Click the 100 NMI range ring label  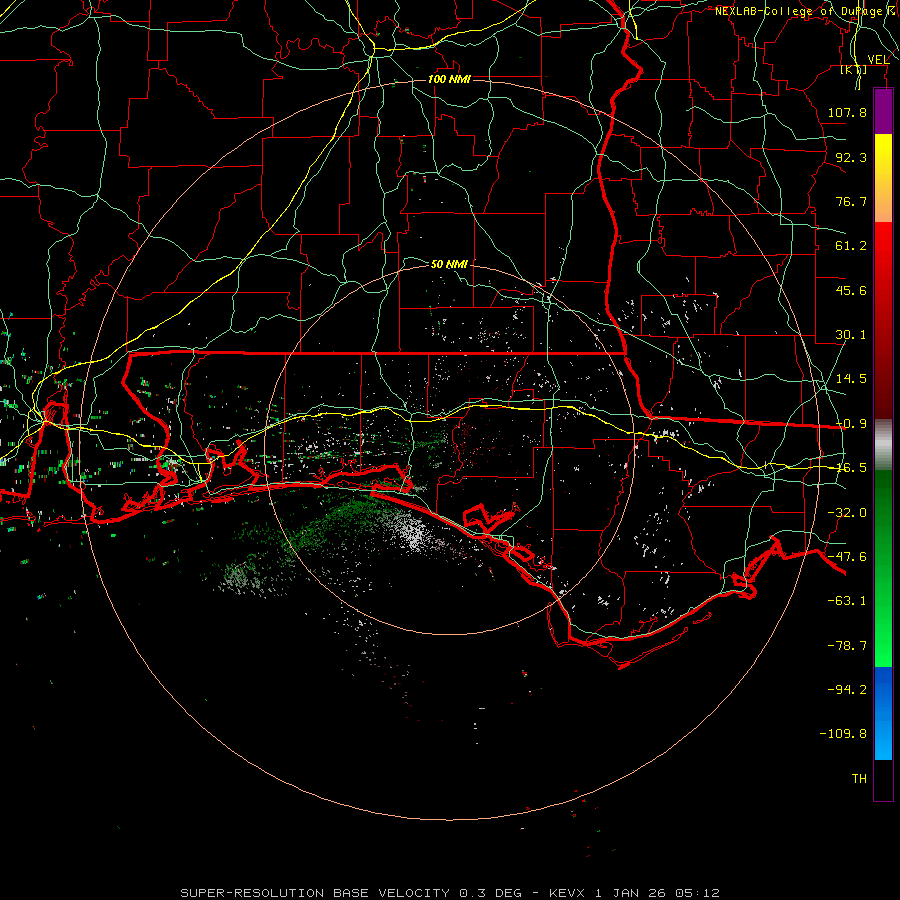point(449,79)
